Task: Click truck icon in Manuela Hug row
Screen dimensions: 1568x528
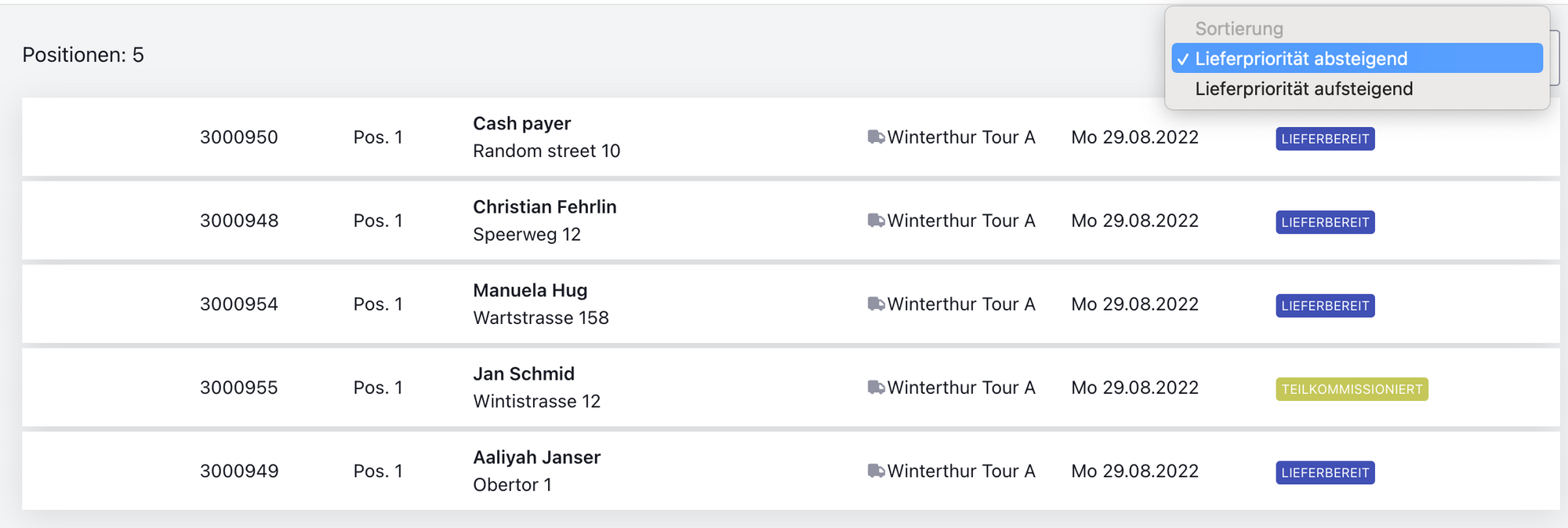Action: (876, 304)
